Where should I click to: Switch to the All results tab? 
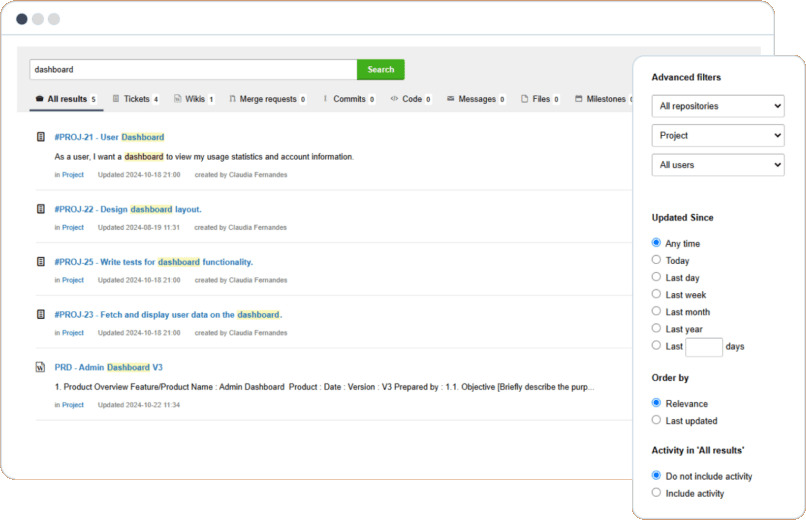[66, 99]
